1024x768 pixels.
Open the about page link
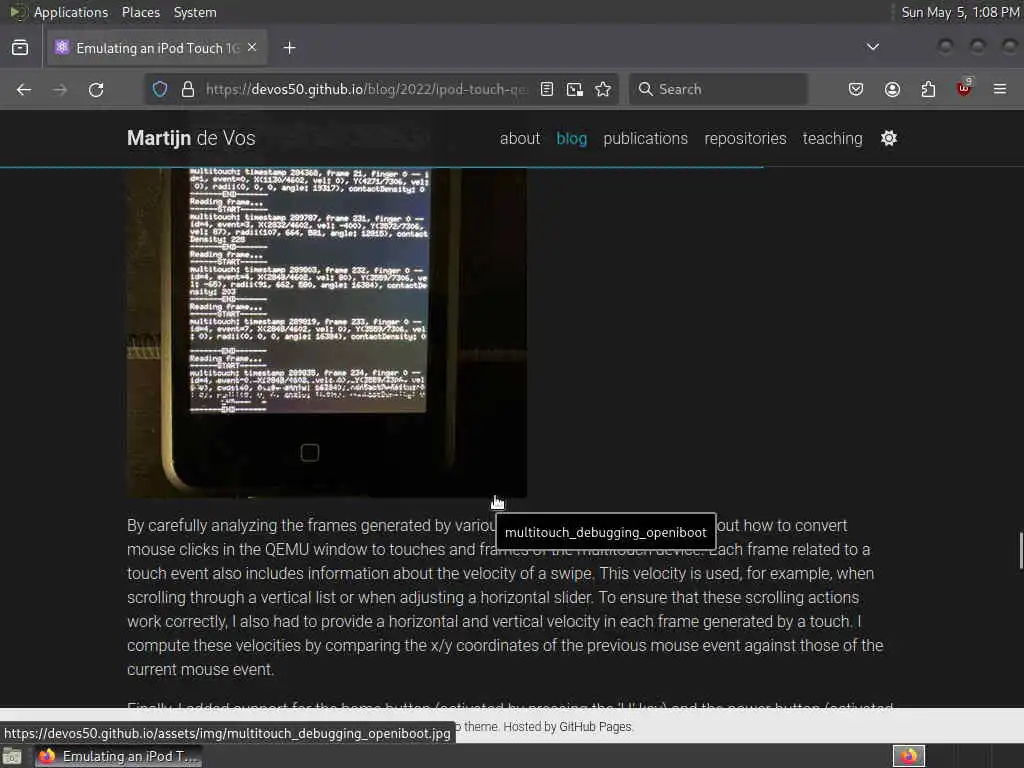[x=520, y=138]
